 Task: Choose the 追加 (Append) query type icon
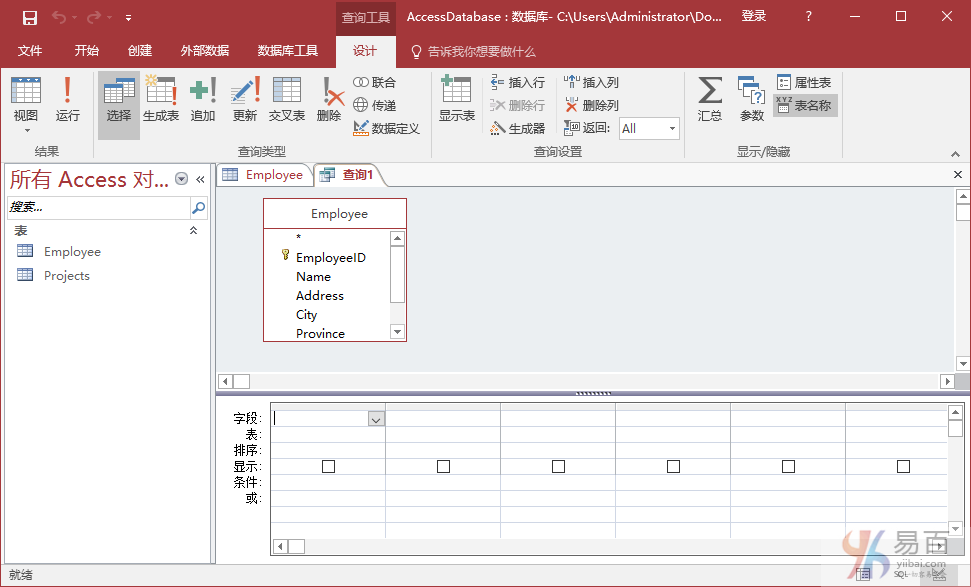point(203,100)
